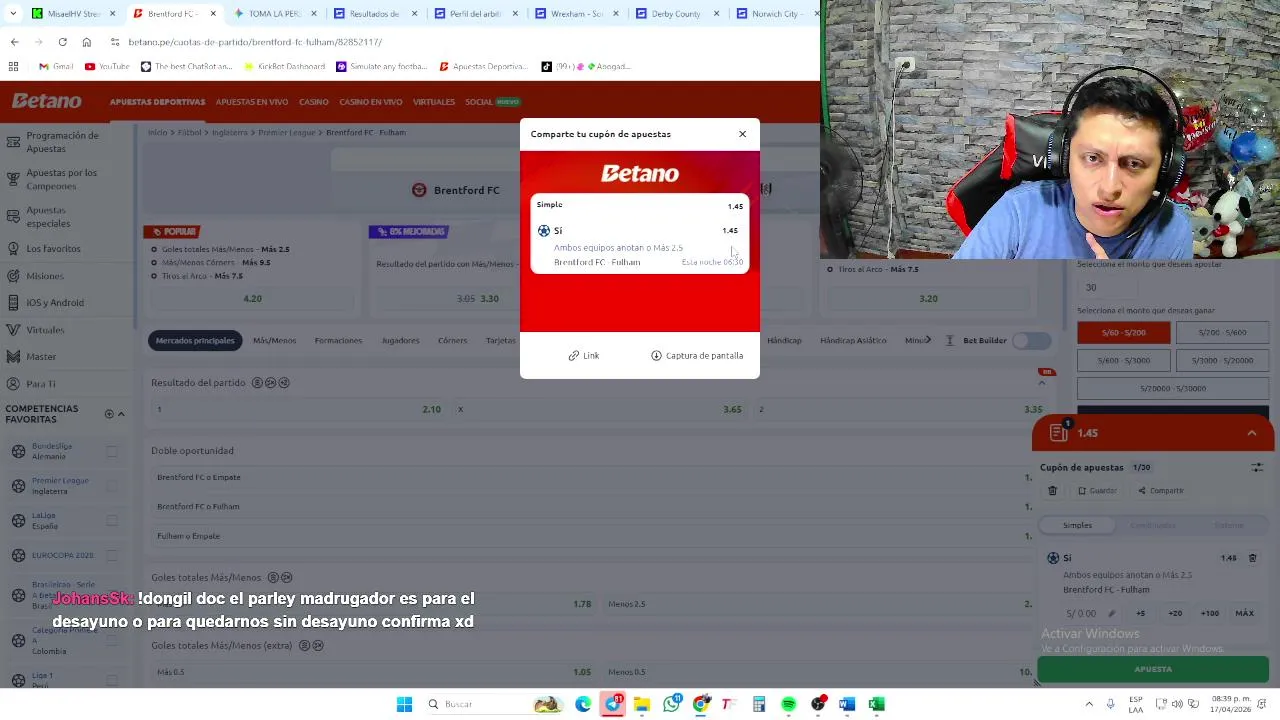Click the stake amount input field

[1088, 613]
